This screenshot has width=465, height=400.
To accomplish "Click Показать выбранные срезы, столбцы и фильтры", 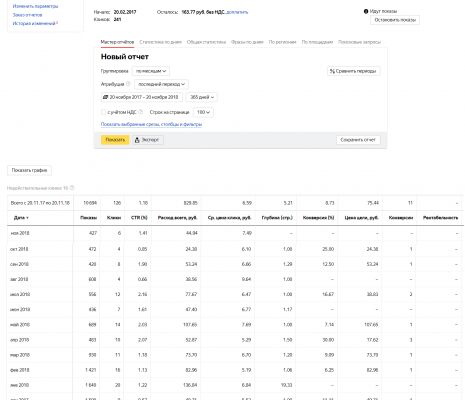I will point(151,124).
